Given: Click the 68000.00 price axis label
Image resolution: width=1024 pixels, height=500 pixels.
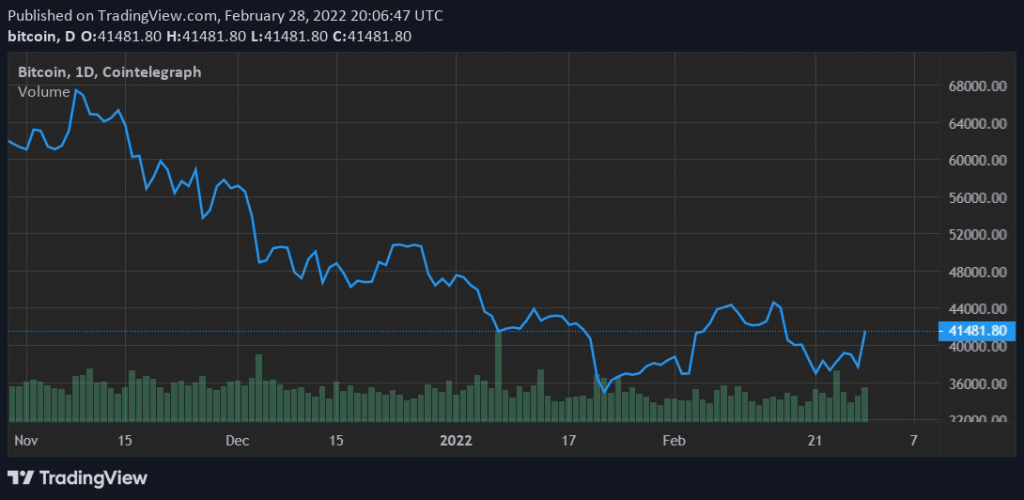Looking at the screenshot, I should point(975,86).
